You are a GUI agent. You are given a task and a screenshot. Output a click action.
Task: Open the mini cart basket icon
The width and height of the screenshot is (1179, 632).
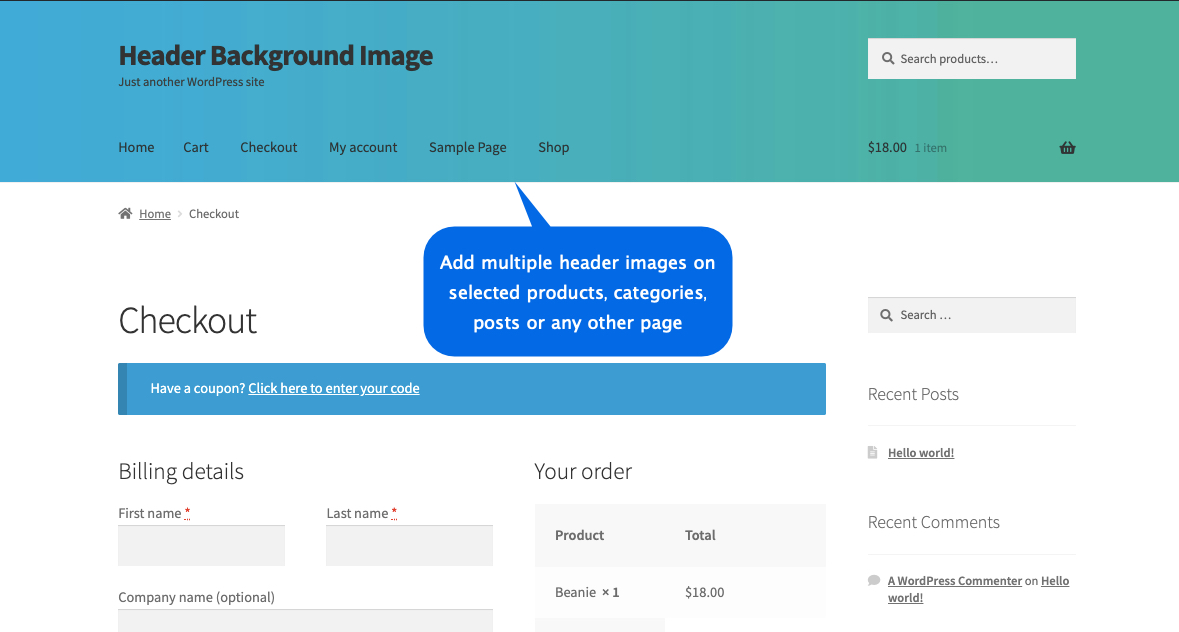pos(1067,147)
